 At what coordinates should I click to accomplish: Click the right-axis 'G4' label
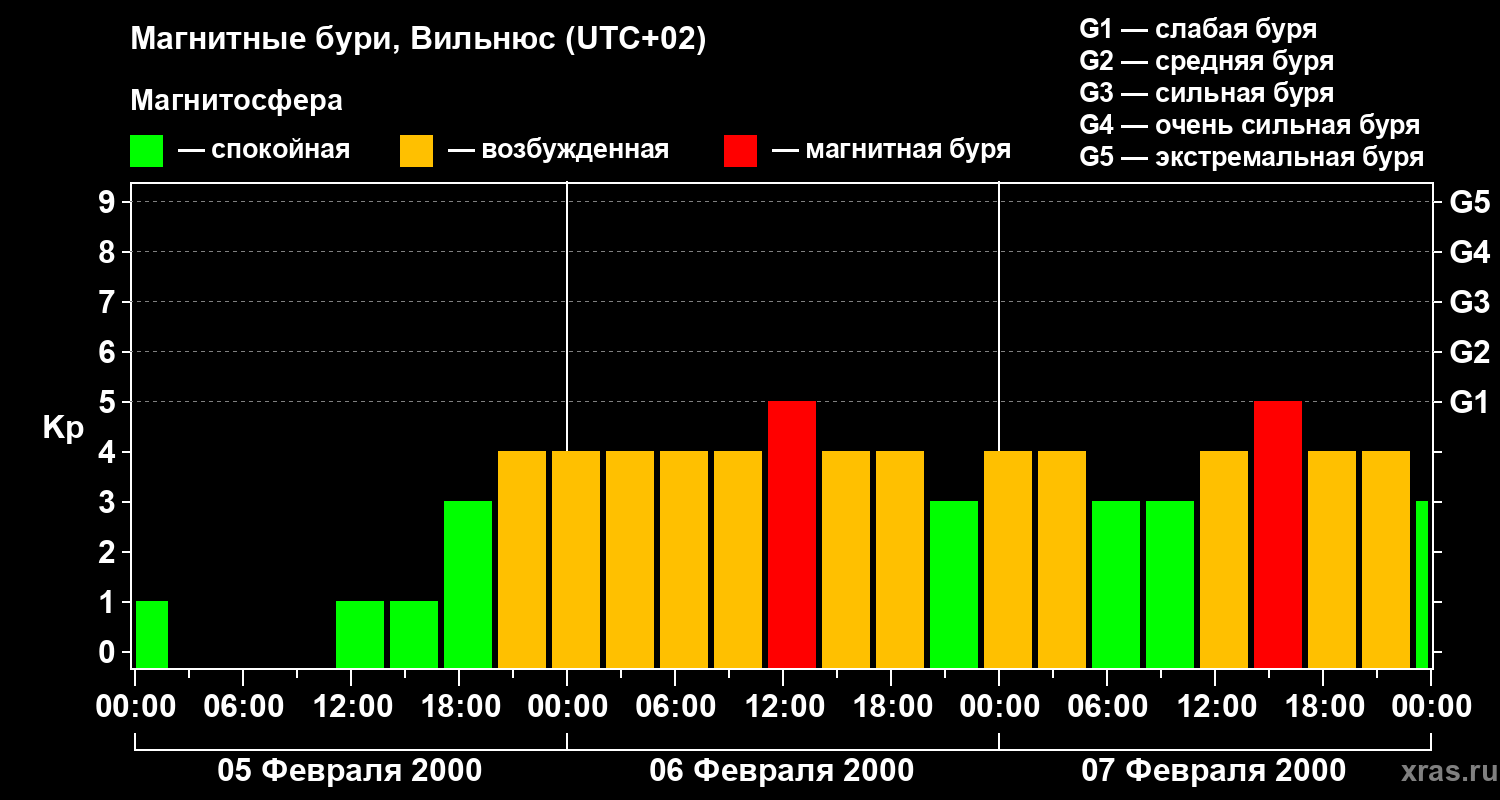[1469, 252]
